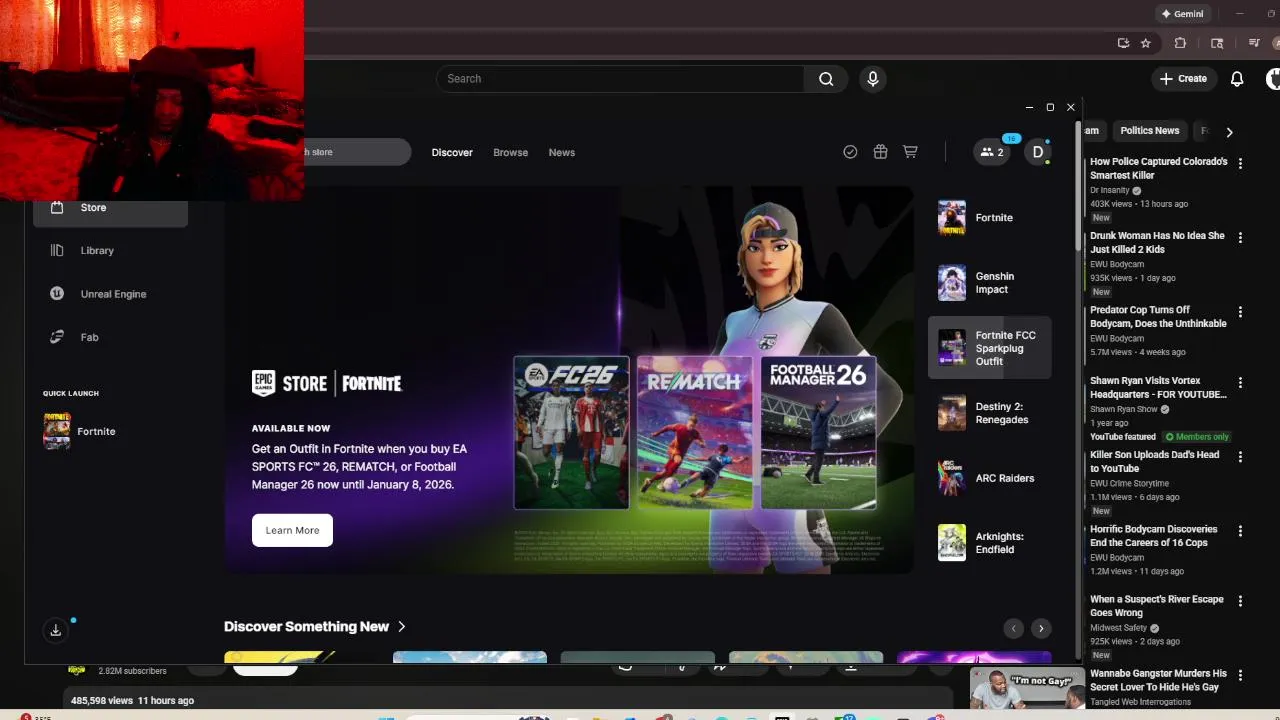
Task: Open Epic friends list showing 2
Action: [992, 152]
